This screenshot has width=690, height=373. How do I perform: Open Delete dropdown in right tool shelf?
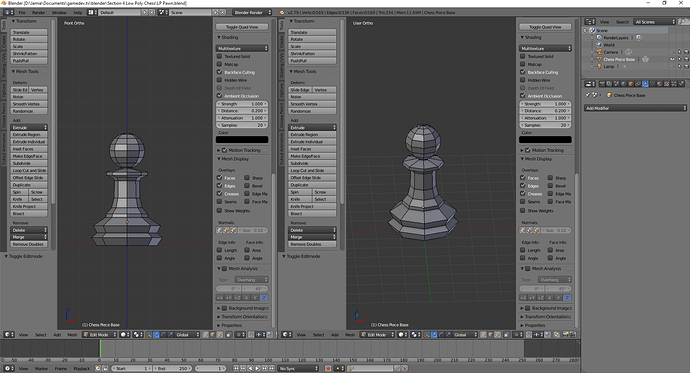[312, 230]
